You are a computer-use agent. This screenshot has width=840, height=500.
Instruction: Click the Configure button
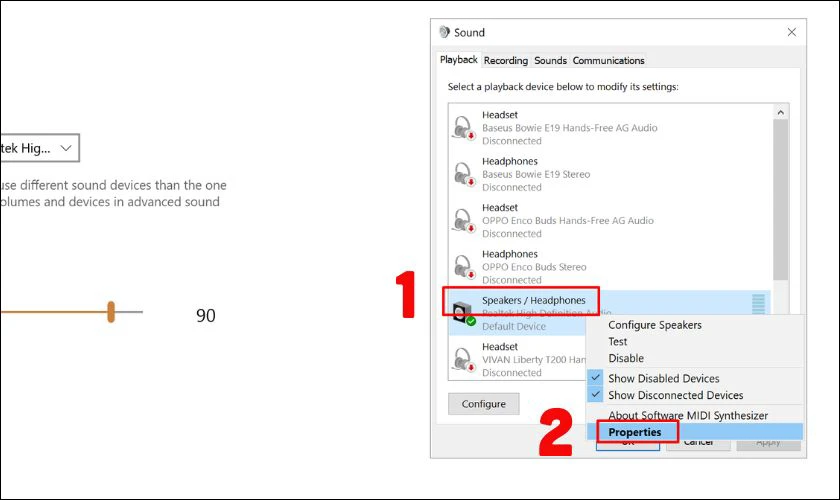tap(484, 404)
